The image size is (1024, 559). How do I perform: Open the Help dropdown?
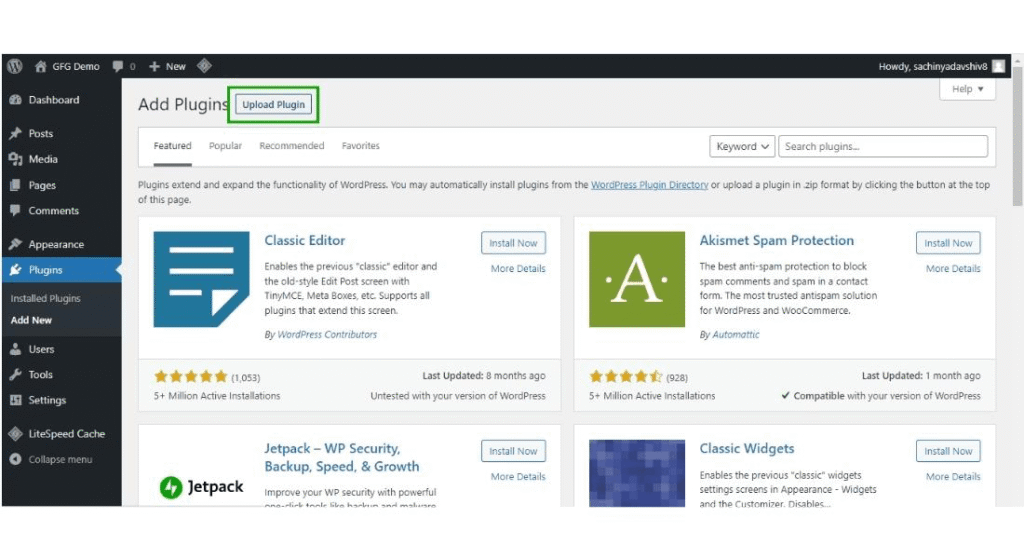click(x=967, y=89)
